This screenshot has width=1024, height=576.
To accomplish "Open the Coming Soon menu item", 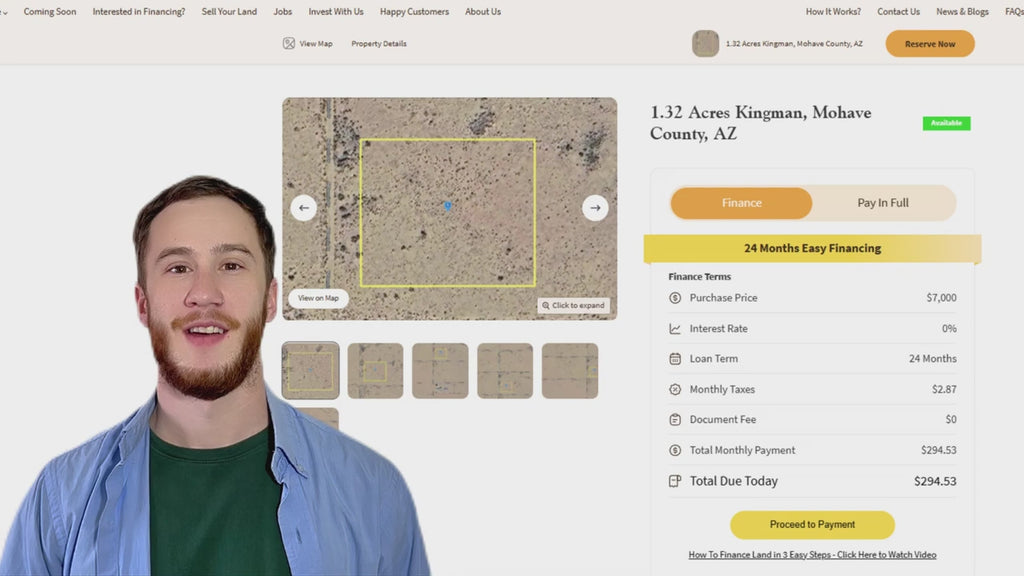I will point(50,12).
